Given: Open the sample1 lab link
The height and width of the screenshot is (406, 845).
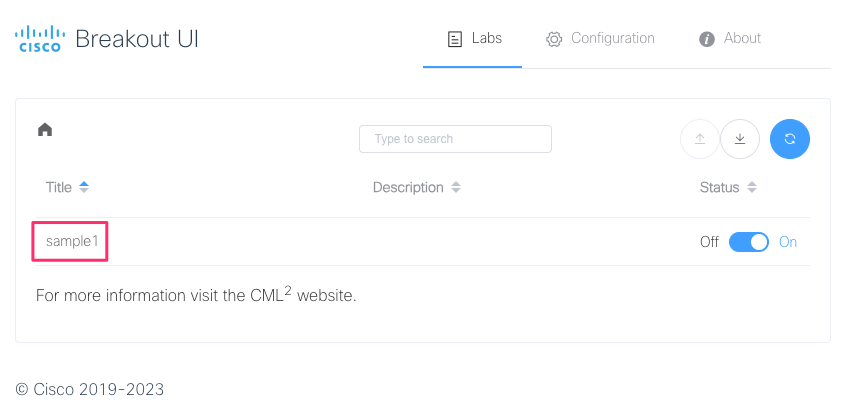Looking at the screenshot, I should (72, 241).
